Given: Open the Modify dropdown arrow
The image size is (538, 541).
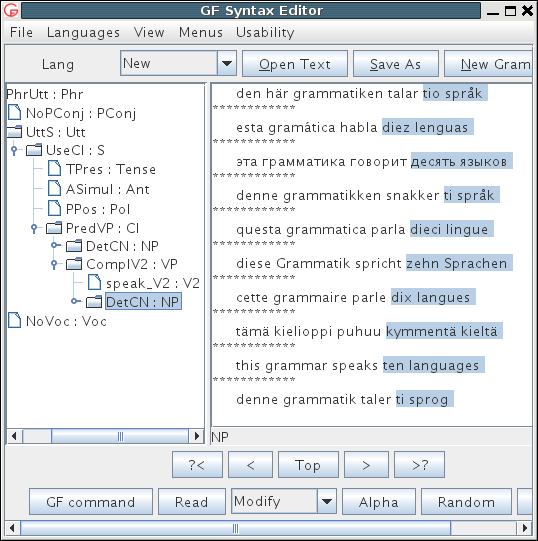Looking at the screenshot, I should 326,501.
